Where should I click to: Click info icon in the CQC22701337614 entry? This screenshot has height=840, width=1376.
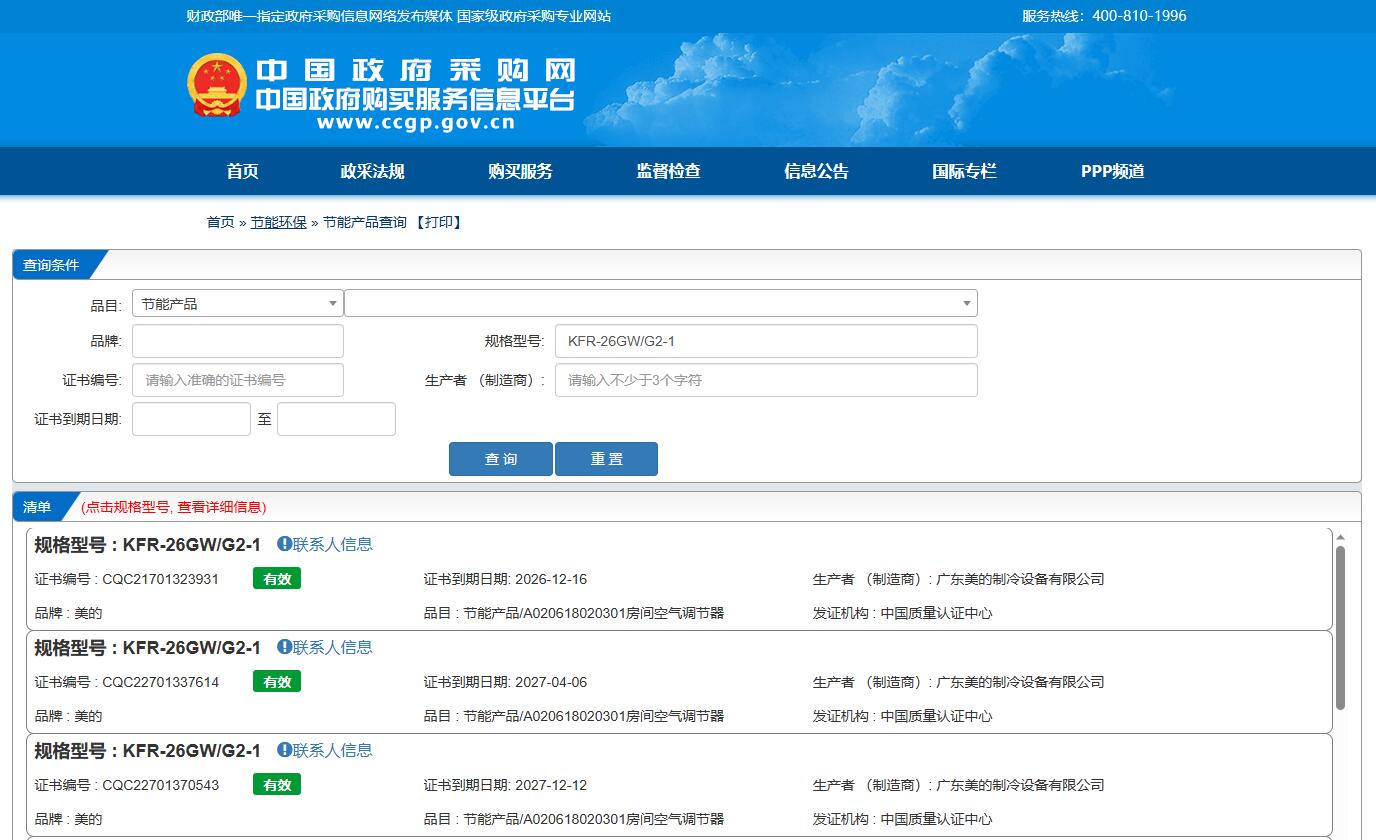284,647
